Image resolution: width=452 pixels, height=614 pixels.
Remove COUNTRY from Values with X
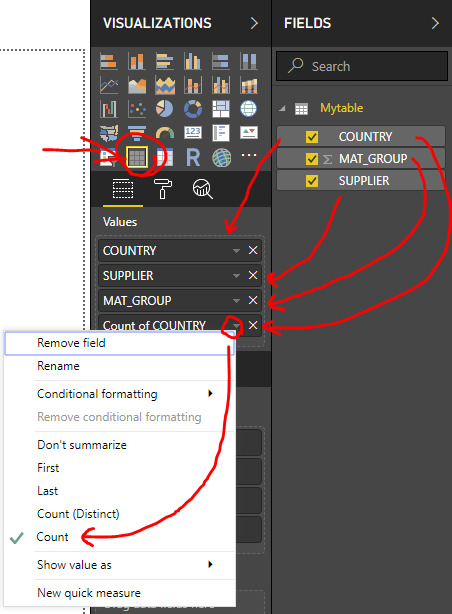click(253, 250)
